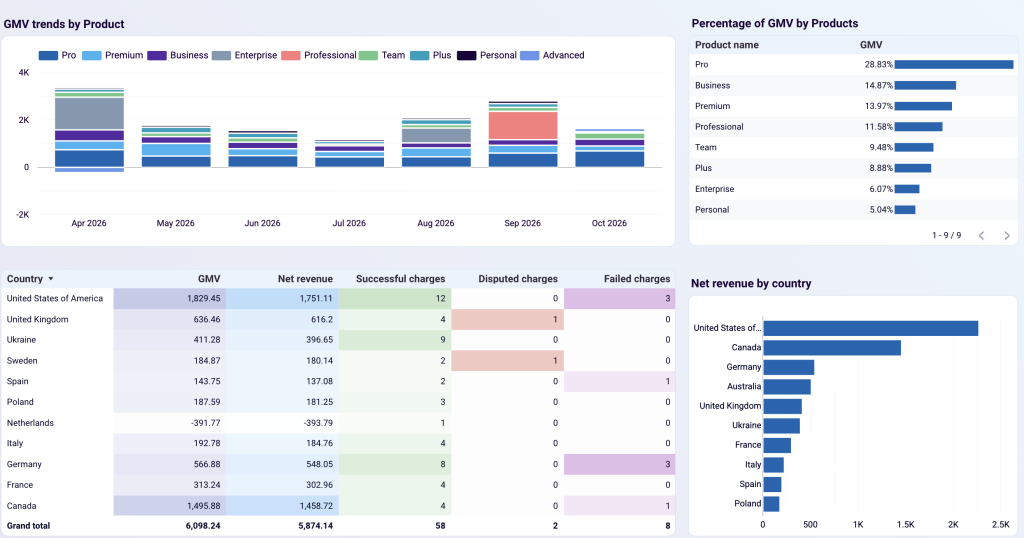Select the Jun 2026 stacked bar
This screenshot has height=538, width=1024.
(x=263, y=149)
